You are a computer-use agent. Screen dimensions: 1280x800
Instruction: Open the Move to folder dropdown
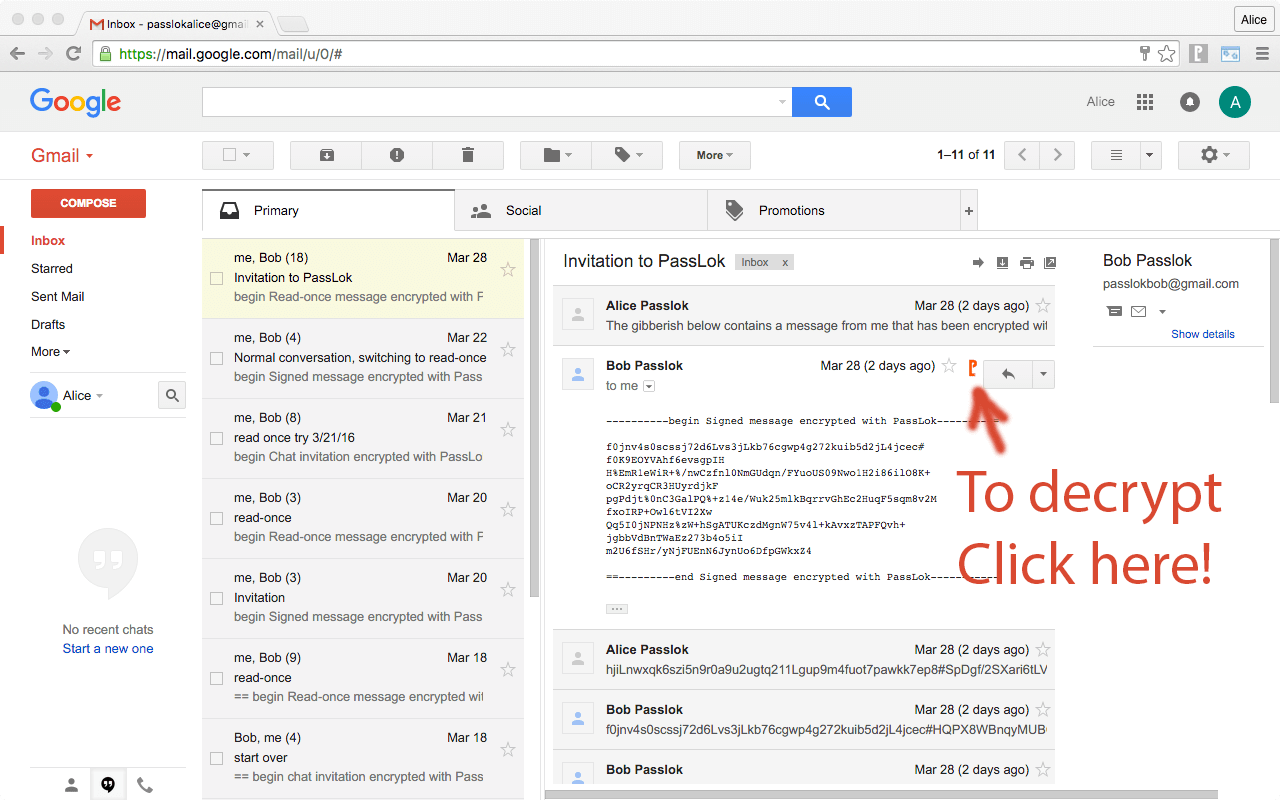tap(556, 155)
